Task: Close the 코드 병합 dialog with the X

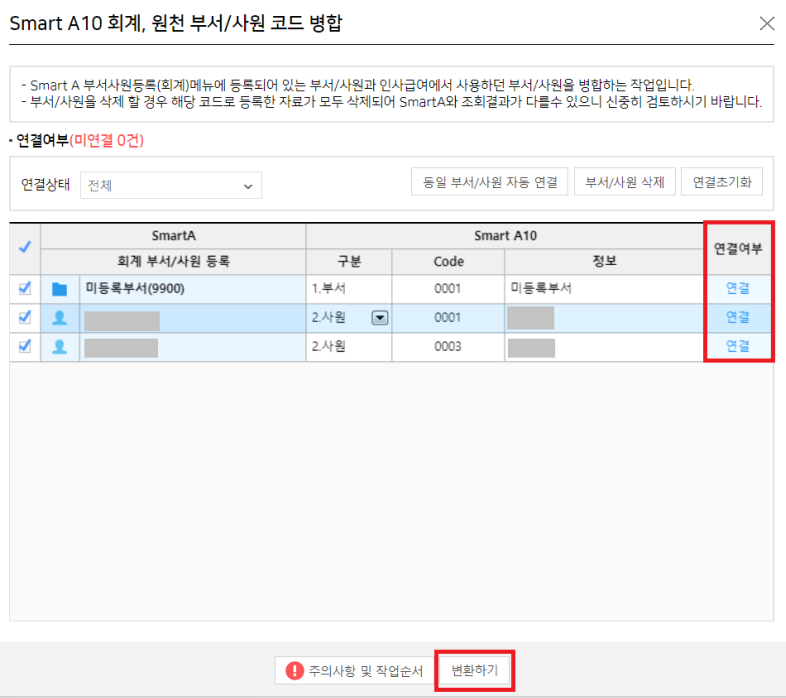Action: pos(766,23)
